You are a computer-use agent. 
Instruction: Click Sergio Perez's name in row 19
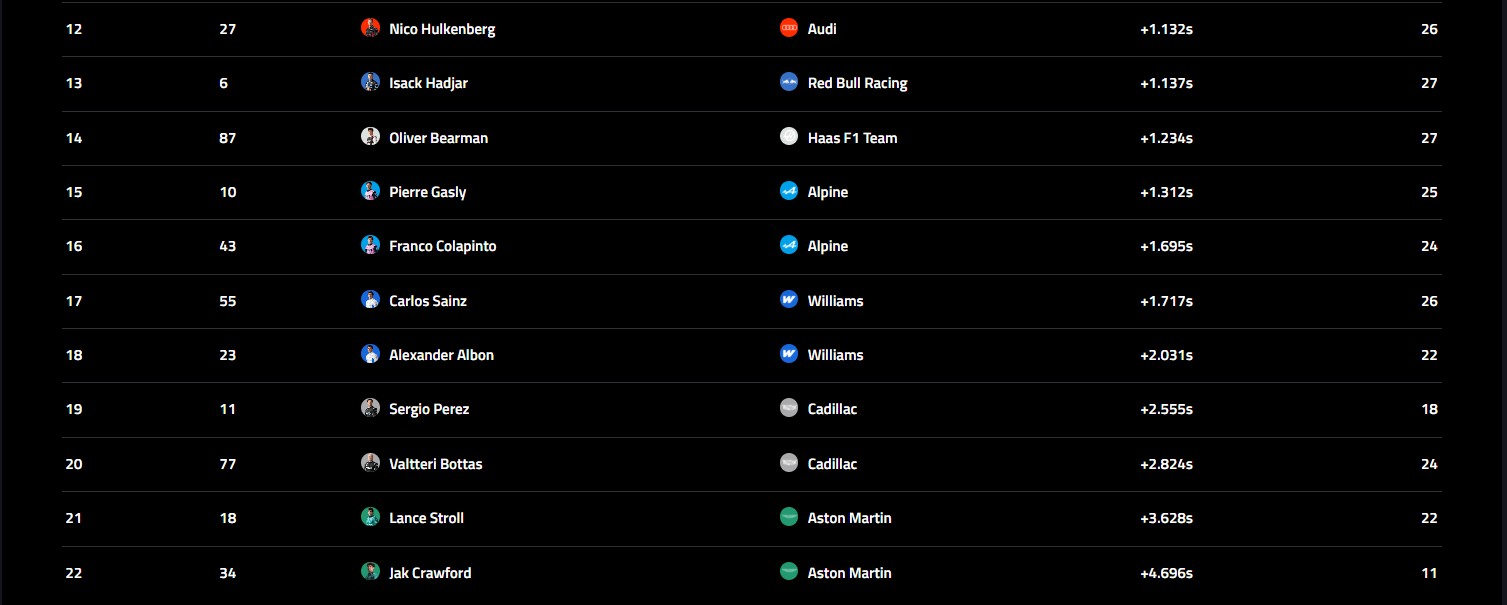click(x=429, y=409)
